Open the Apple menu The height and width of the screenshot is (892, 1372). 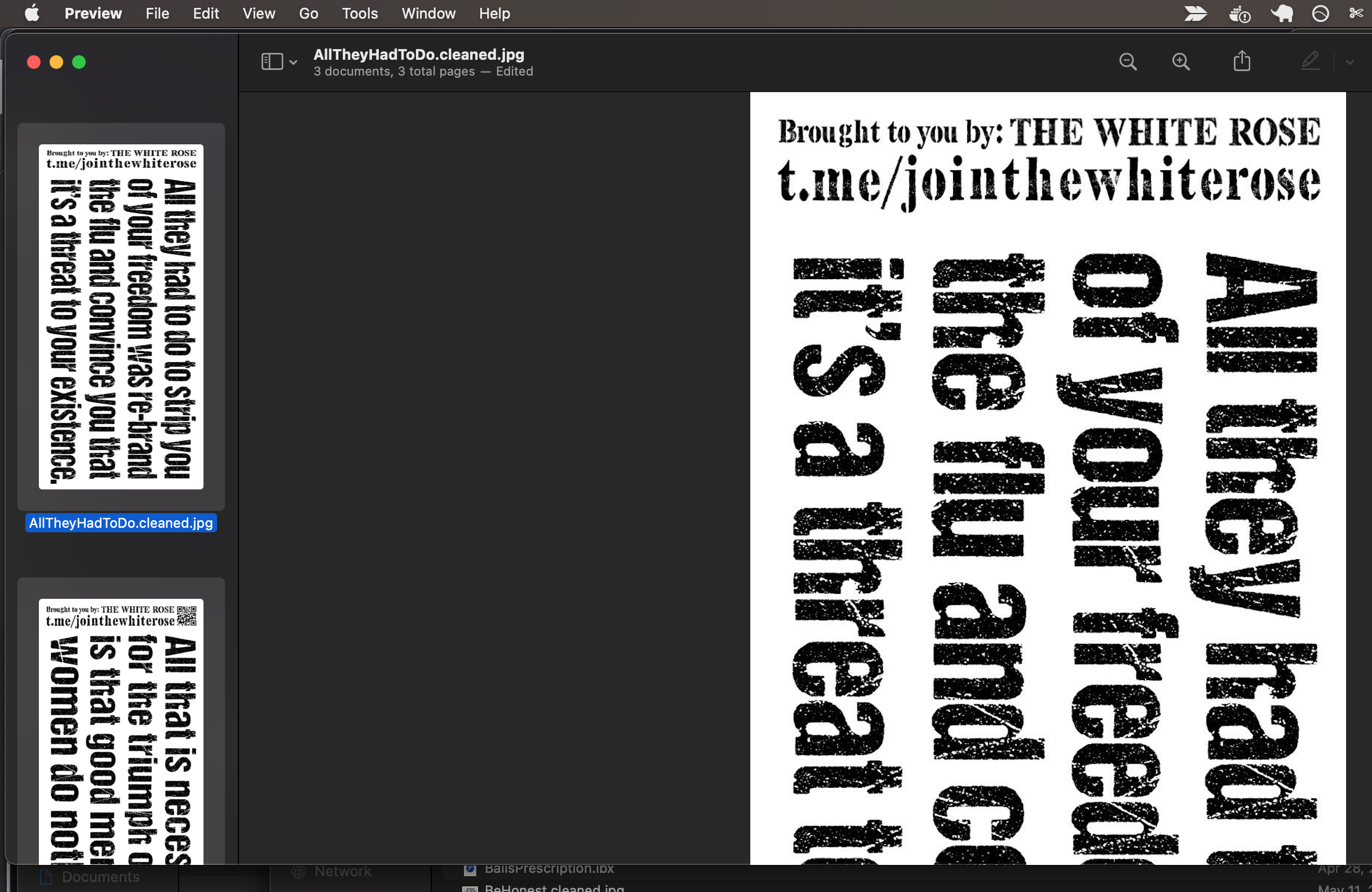point(32,14)
